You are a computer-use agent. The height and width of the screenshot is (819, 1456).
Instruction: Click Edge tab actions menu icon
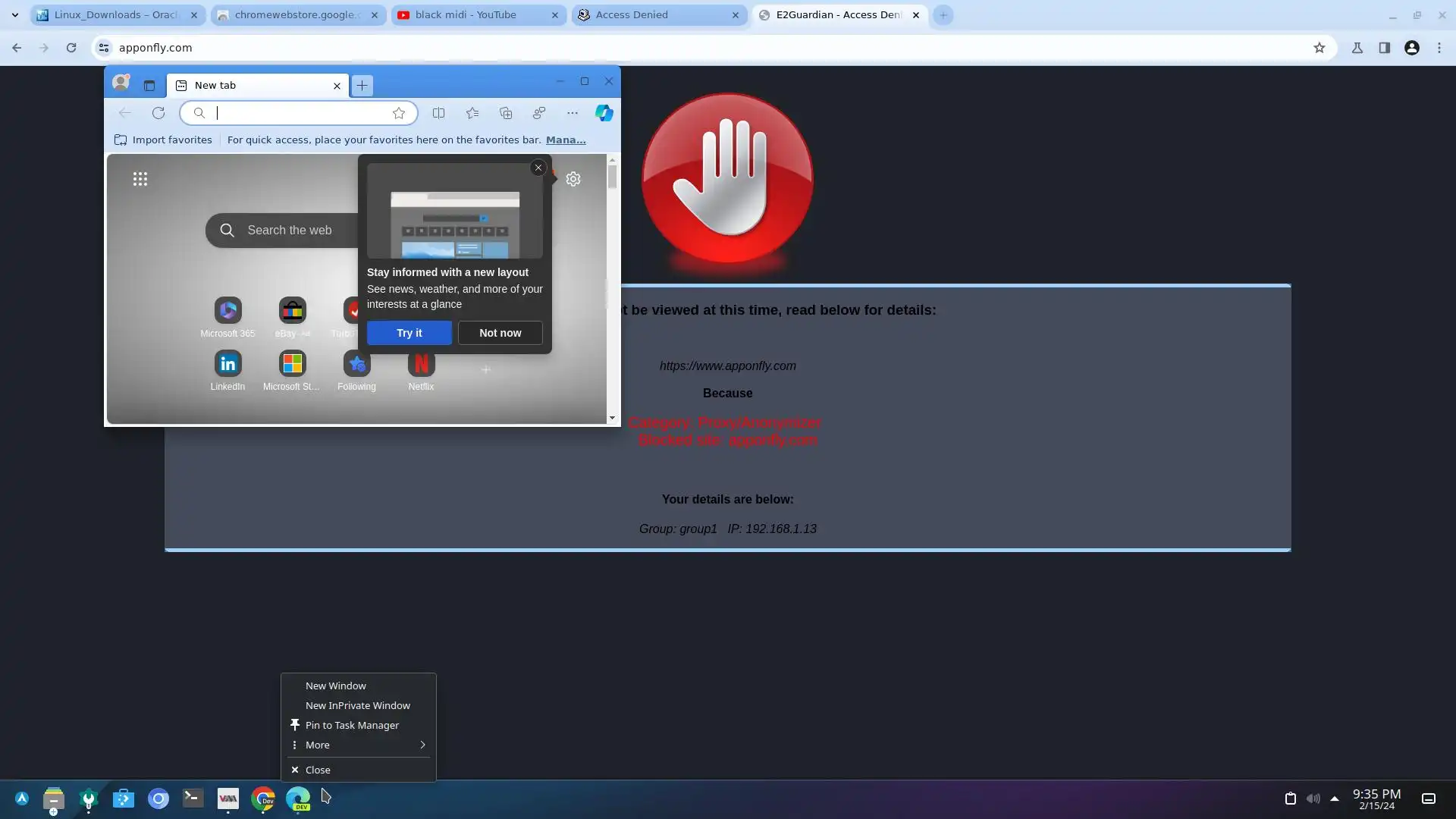tap(149, 86)
